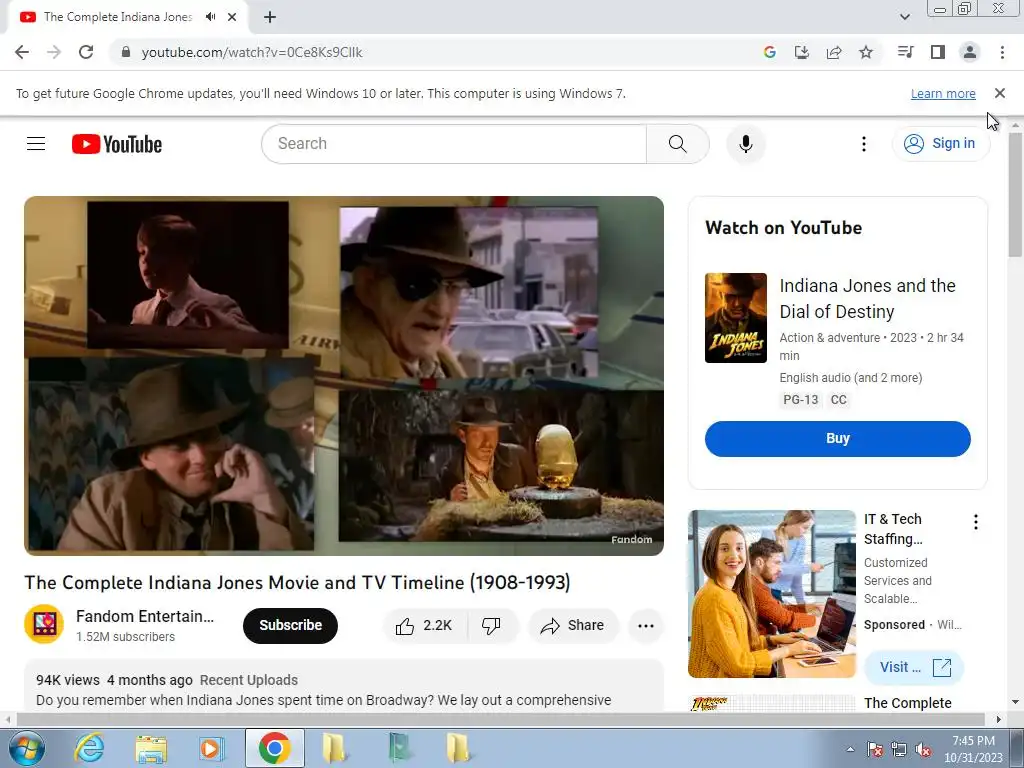Open the tab search chevron
This screenshot has width=1024, height=768.
904,17
